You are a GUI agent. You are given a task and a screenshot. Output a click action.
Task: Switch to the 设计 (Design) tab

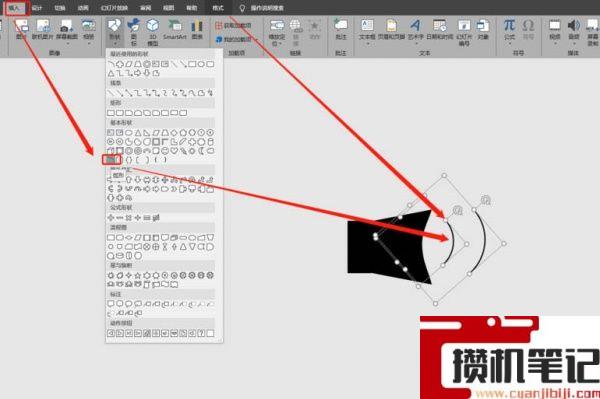click(37, 8)
